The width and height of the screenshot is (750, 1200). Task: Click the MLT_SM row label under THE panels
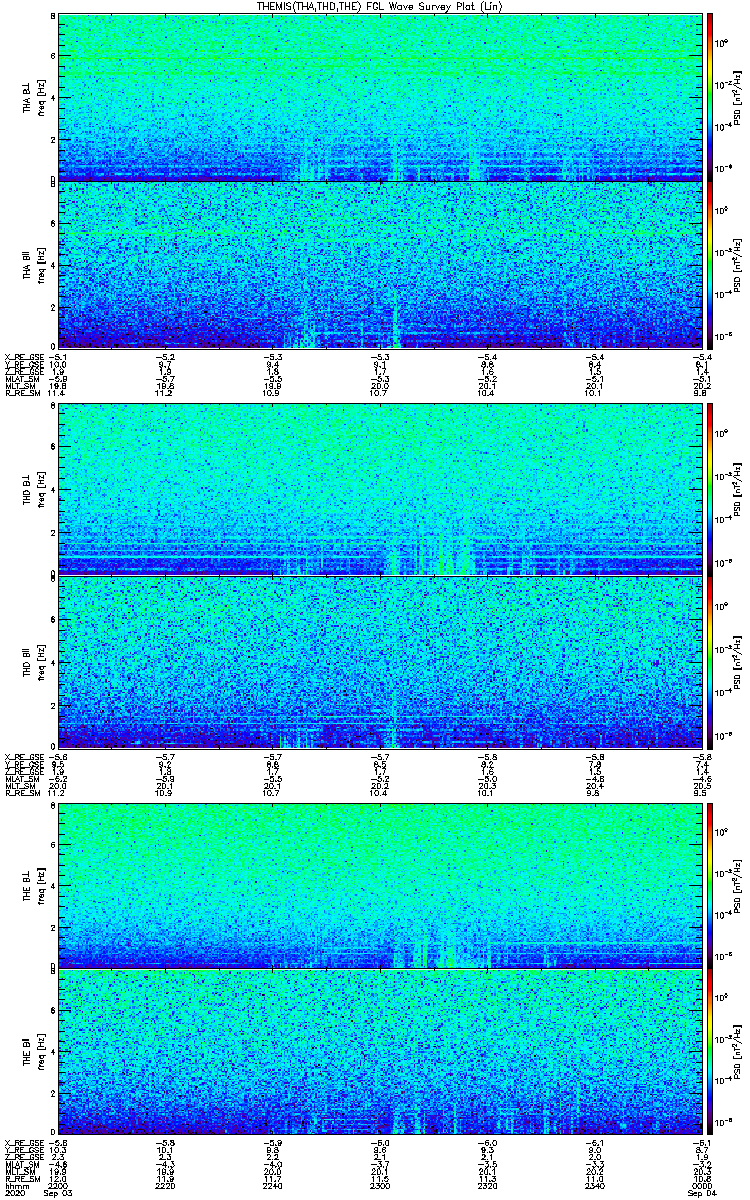point(20,1171)
